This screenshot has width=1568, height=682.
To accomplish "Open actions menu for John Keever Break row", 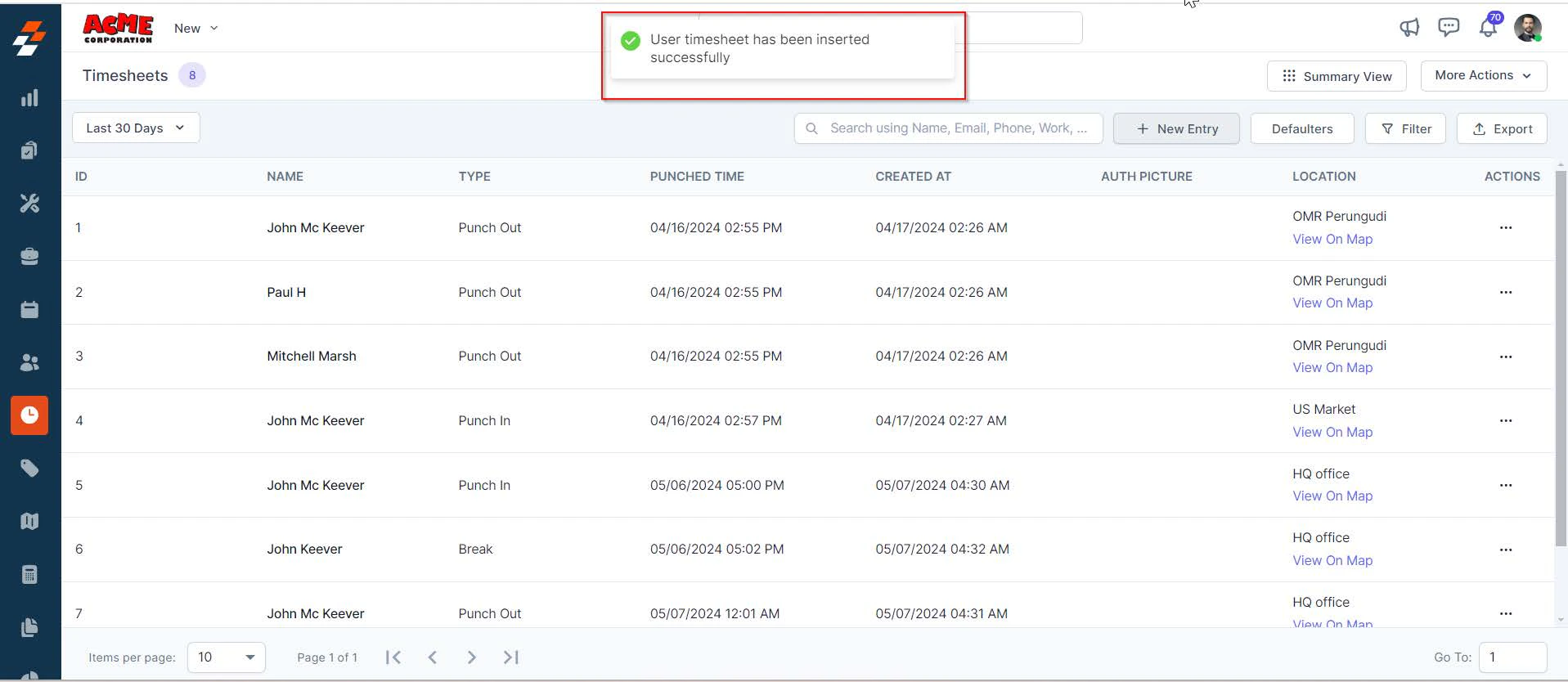I will (1506, 550).
